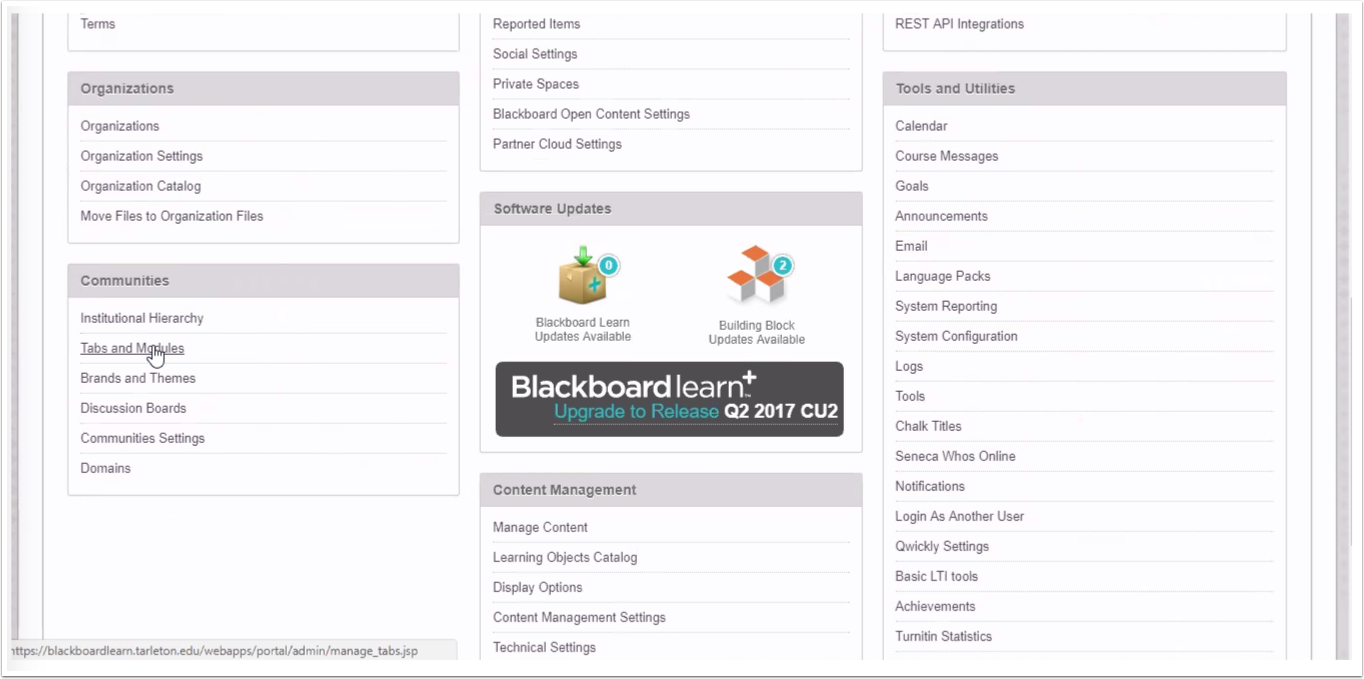This screenshot has width=1364, height=679.
Task: Click the Communities panel header
Action: pos(263,281)
